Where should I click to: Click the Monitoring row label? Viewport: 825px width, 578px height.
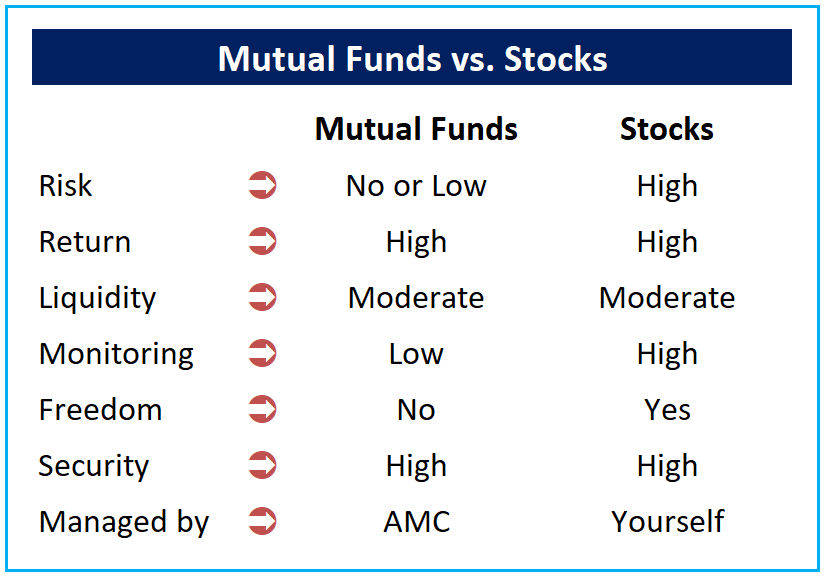pos(116,354)
